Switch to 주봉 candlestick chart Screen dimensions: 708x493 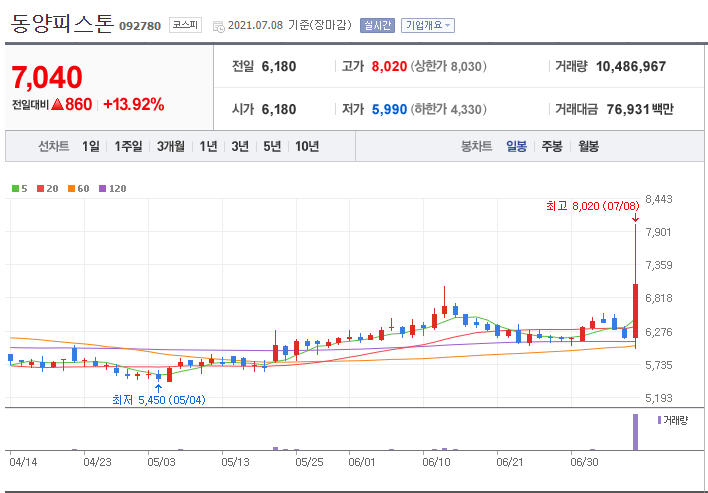(x=552, y=146)
